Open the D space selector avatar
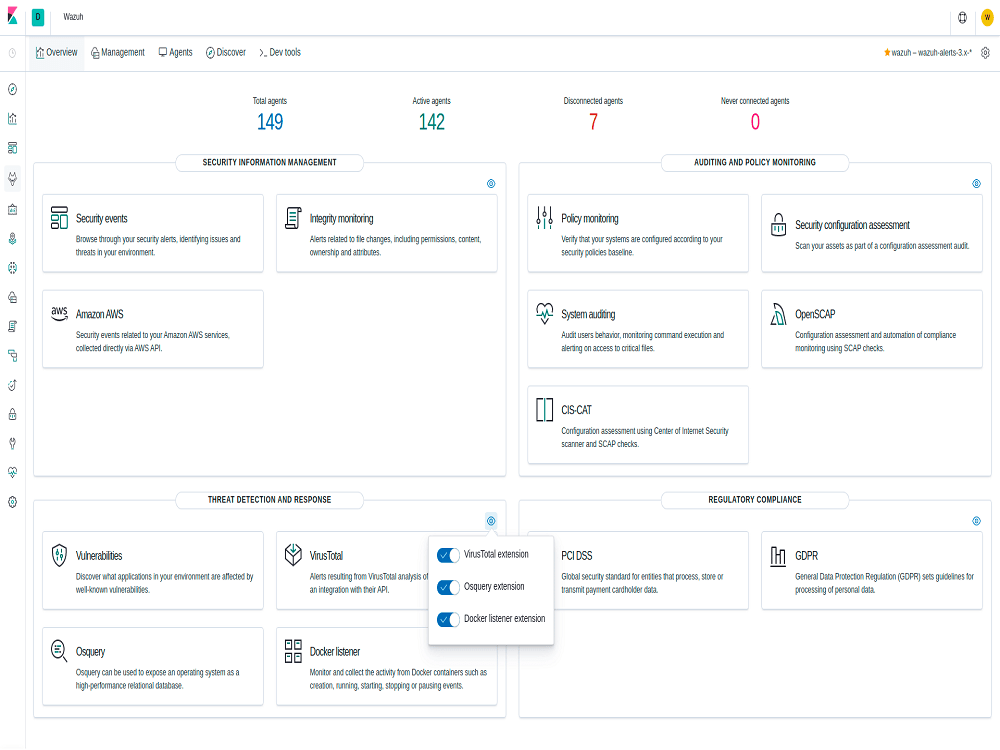 pyautogui.click(x=38, y=17)
